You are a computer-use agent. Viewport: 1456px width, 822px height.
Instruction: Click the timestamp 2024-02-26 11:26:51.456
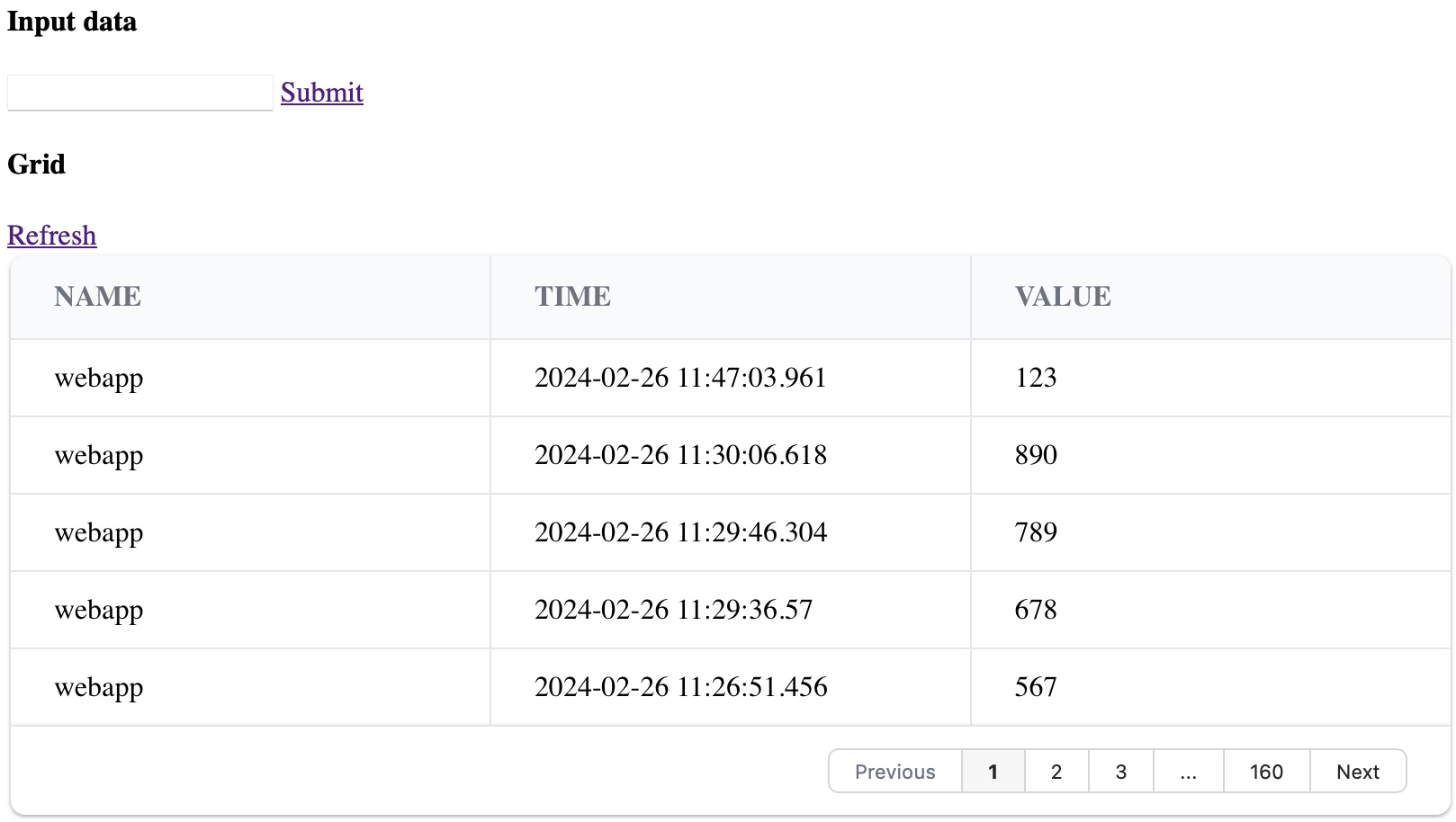pos(680,687)
